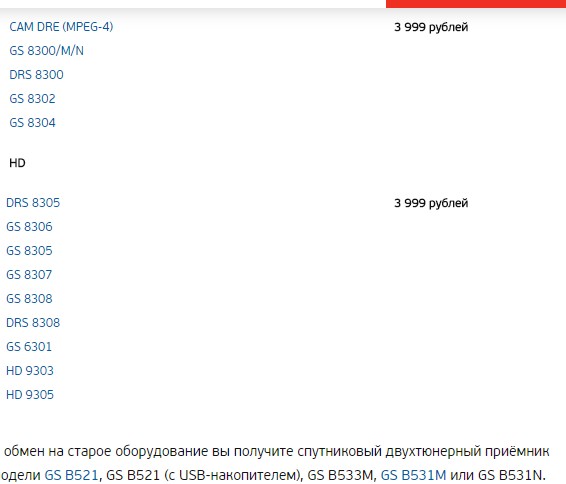Open the GS 6301 link
Image resolution: width=566 pixels, height=484 pixels.
pos(29,346)
